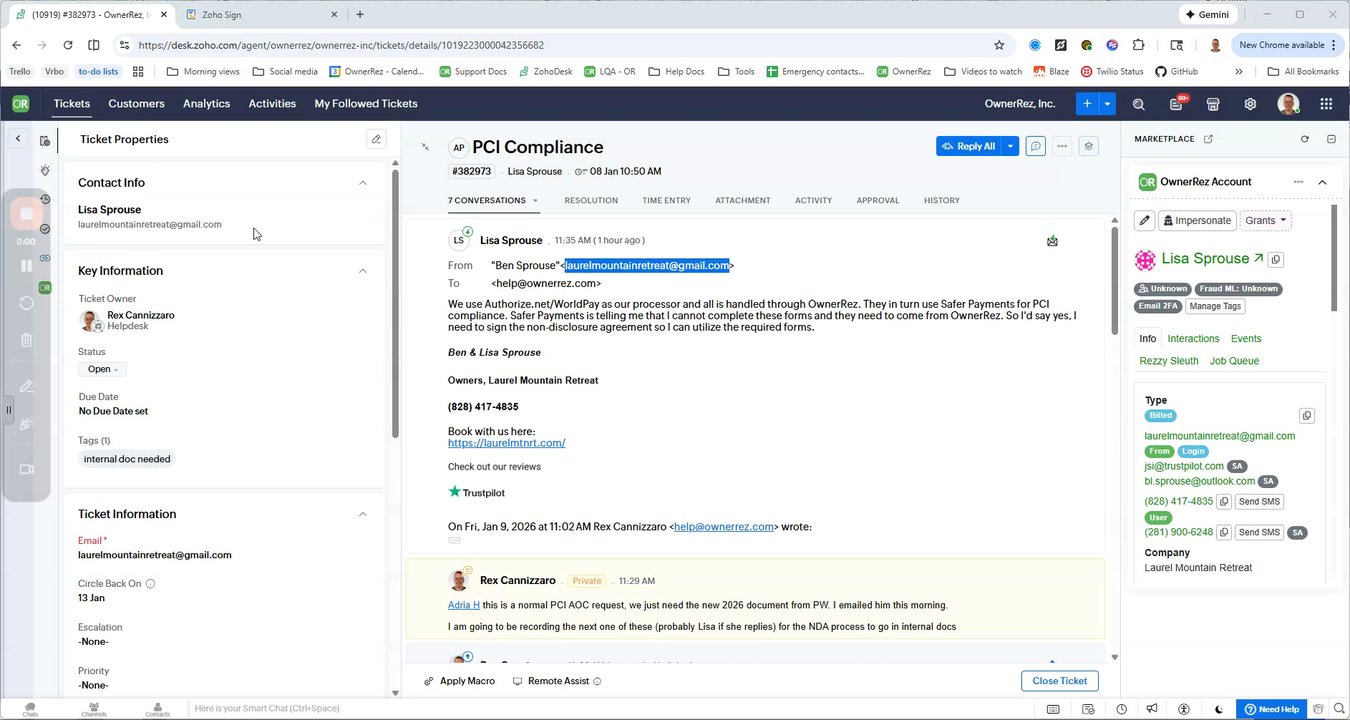Switch to the Attachment tab
Screen dimensions: 1350x720
pos(743,201)
